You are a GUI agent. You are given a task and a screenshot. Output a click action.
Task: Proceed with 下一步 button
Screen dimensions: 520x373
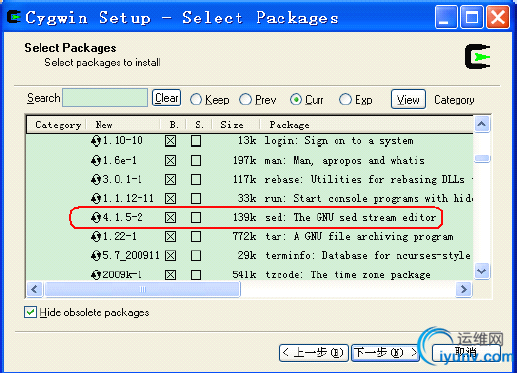click(385, 353)
